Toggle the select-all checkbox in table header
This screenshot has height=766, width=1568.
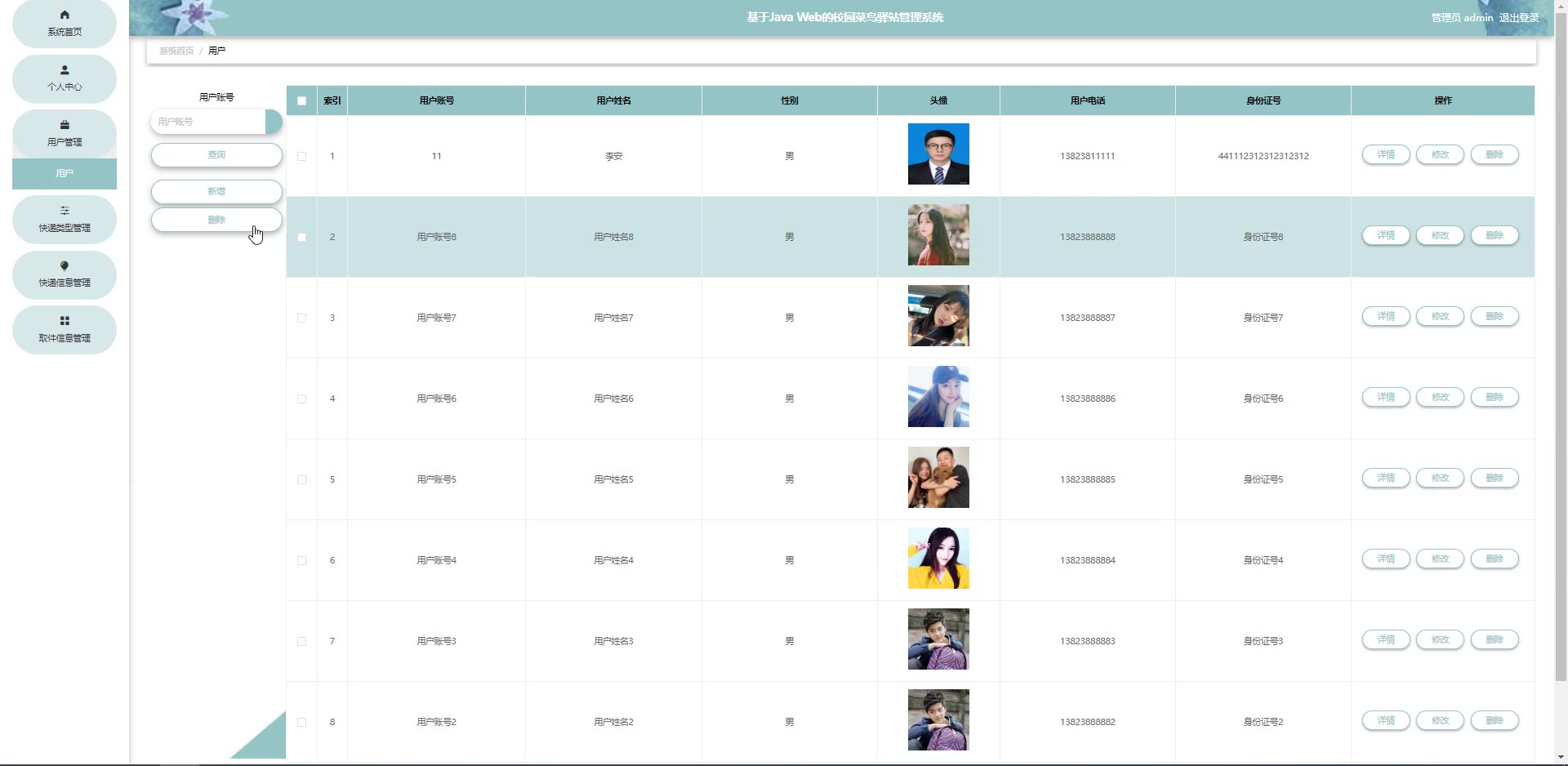coord(302,100)
